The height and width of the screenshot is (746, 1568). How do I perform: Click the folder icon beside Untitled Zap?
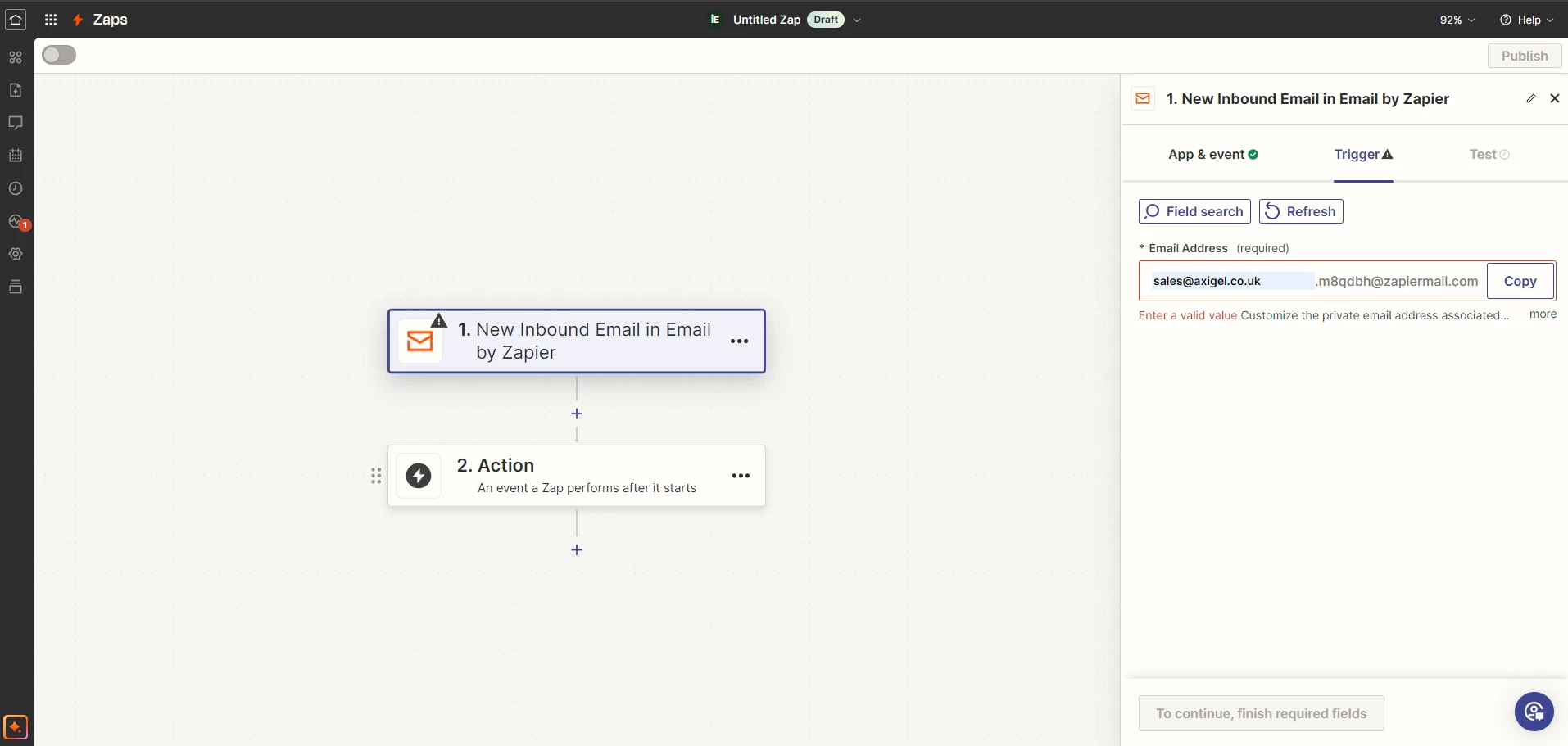[x=715, y=20]
